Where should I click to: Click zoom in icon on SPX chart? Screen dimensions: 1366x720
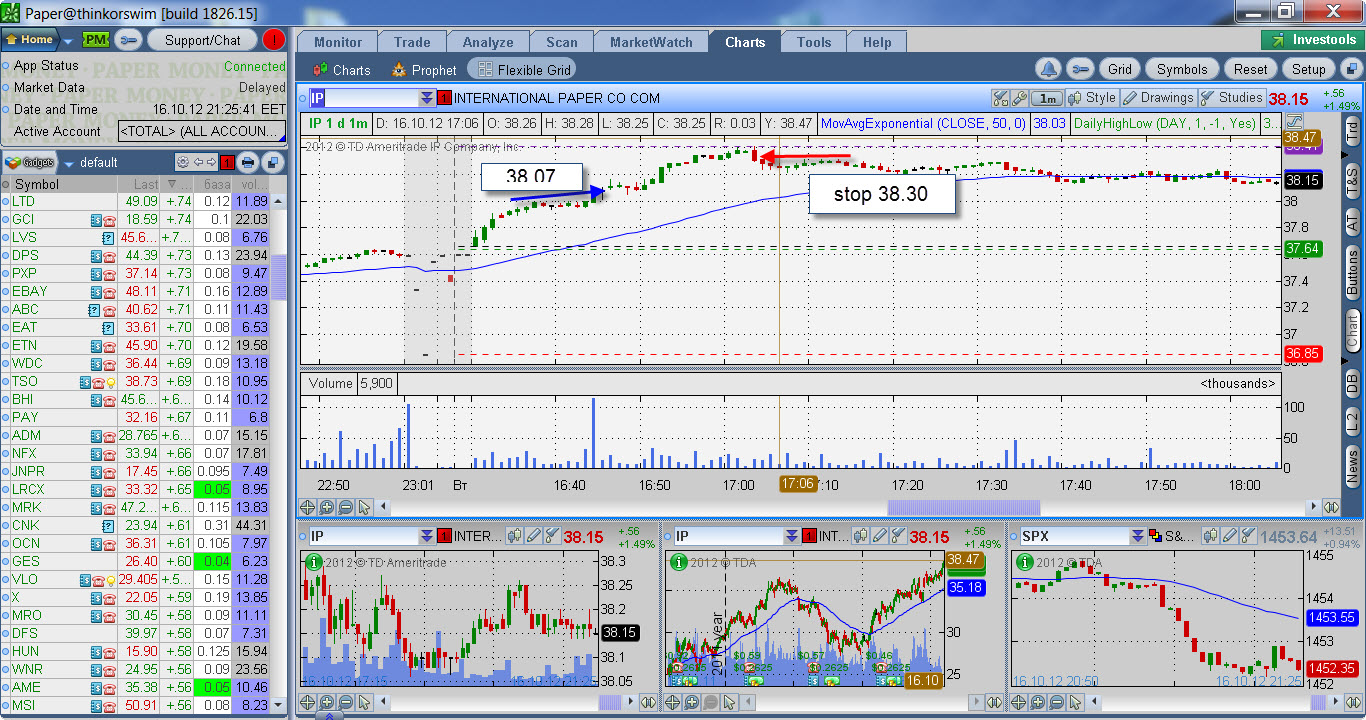click(x=1039, y=703)
